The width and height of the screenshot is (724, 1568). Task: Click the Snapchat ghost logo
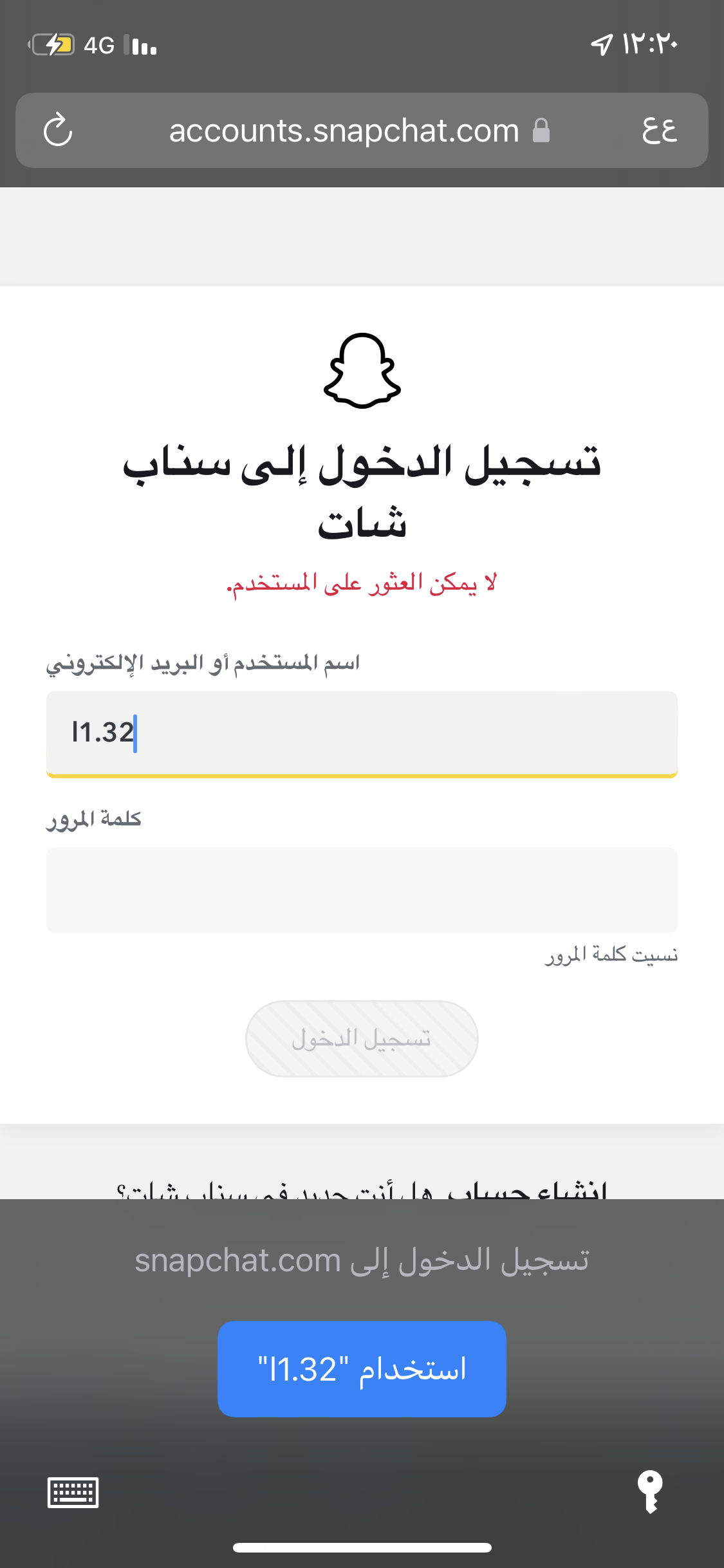[362, 371]
